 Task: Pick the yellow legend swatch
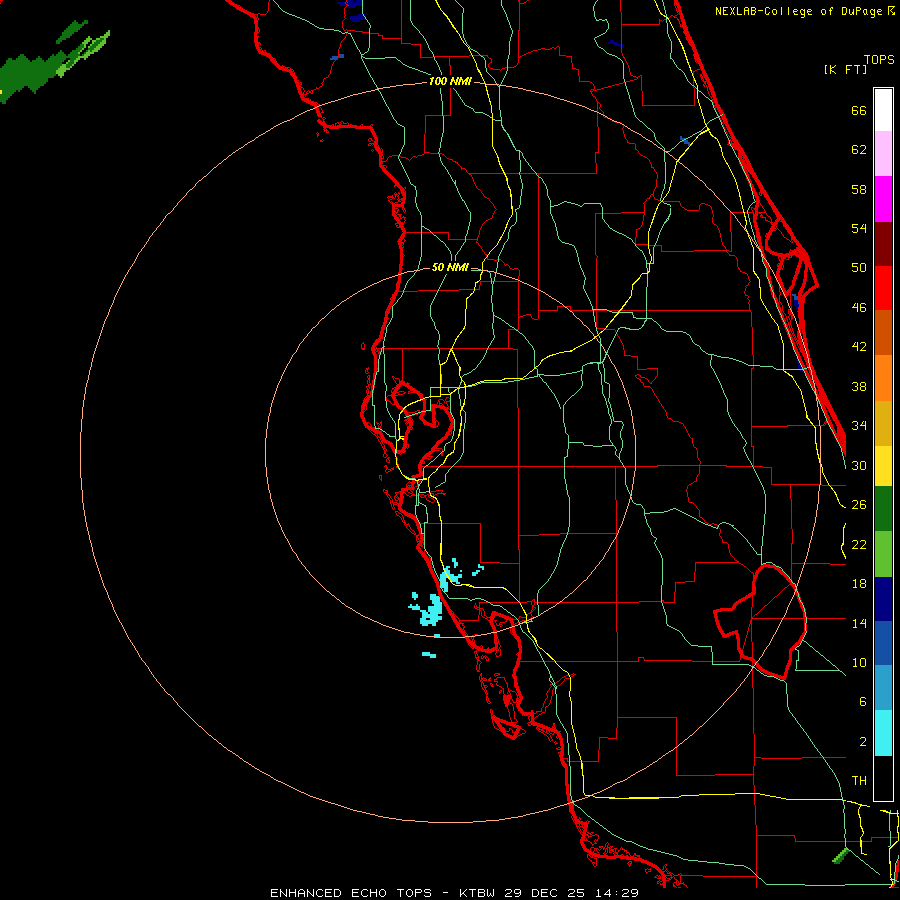click(883, 466)
